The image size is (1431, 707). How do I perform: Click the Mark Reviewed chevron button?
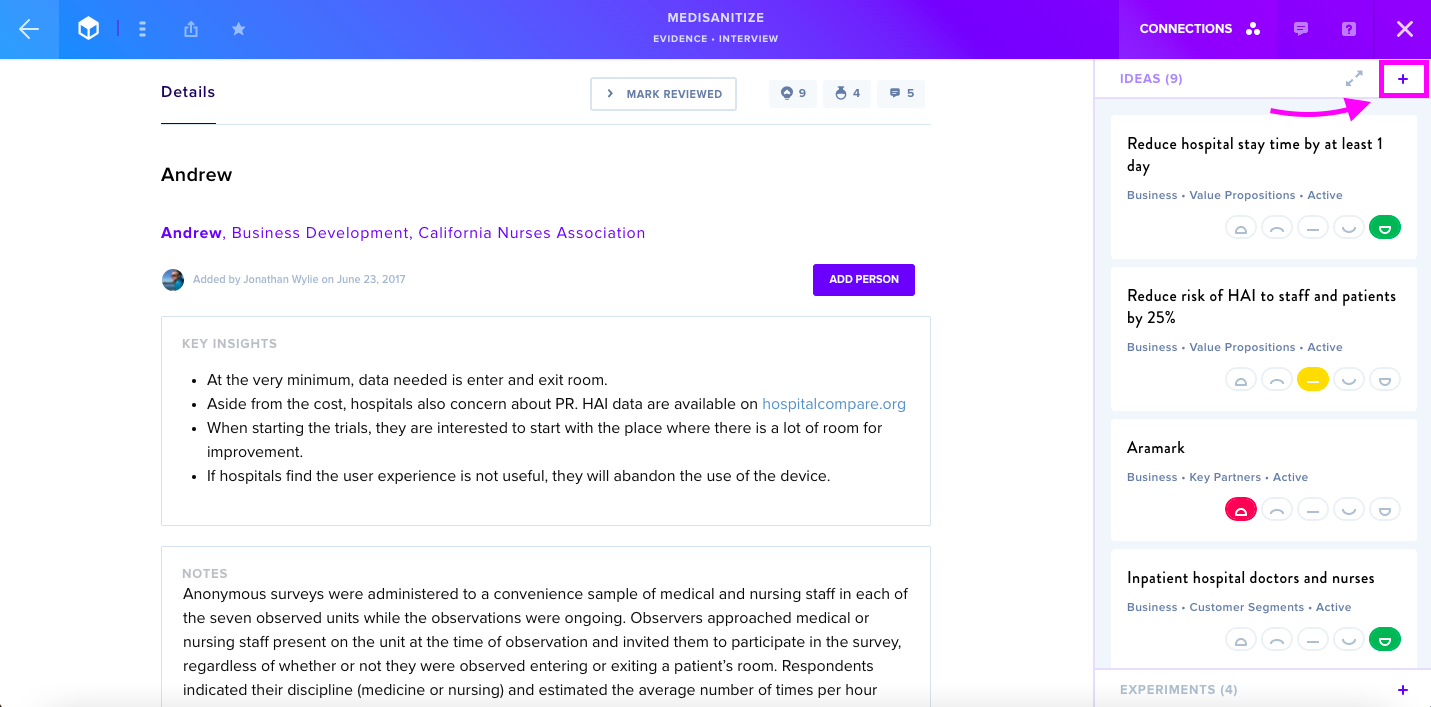(664, 94)
